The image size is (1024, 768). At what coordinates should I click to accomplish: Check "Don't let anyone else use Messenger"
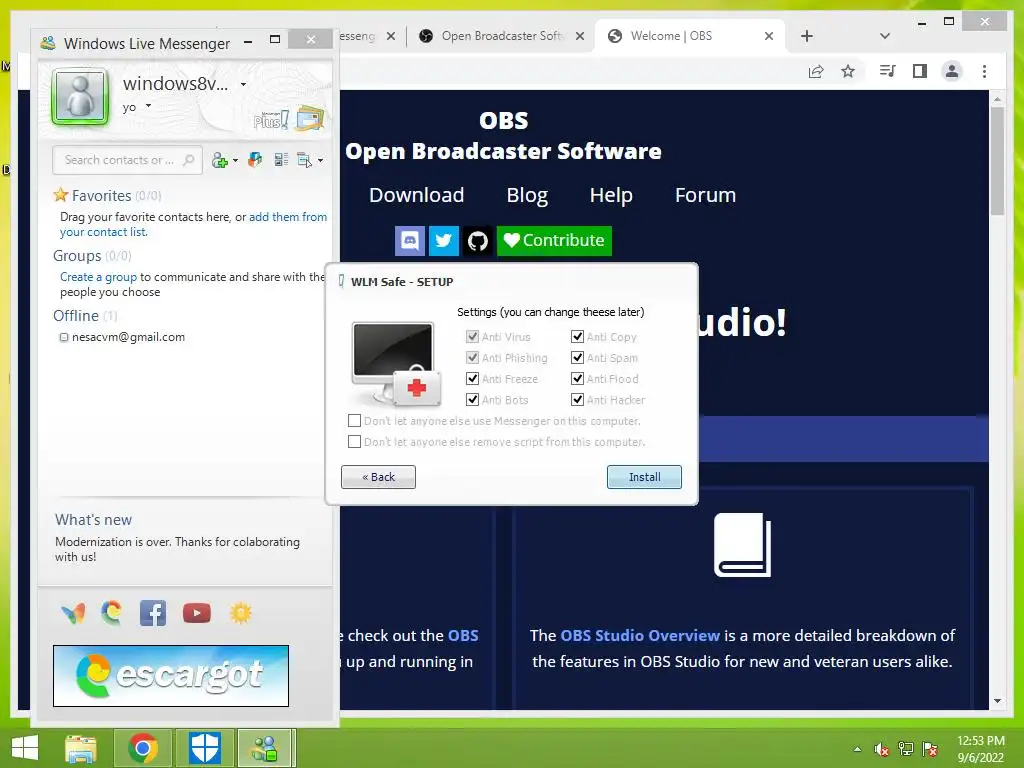click(355, 421)
